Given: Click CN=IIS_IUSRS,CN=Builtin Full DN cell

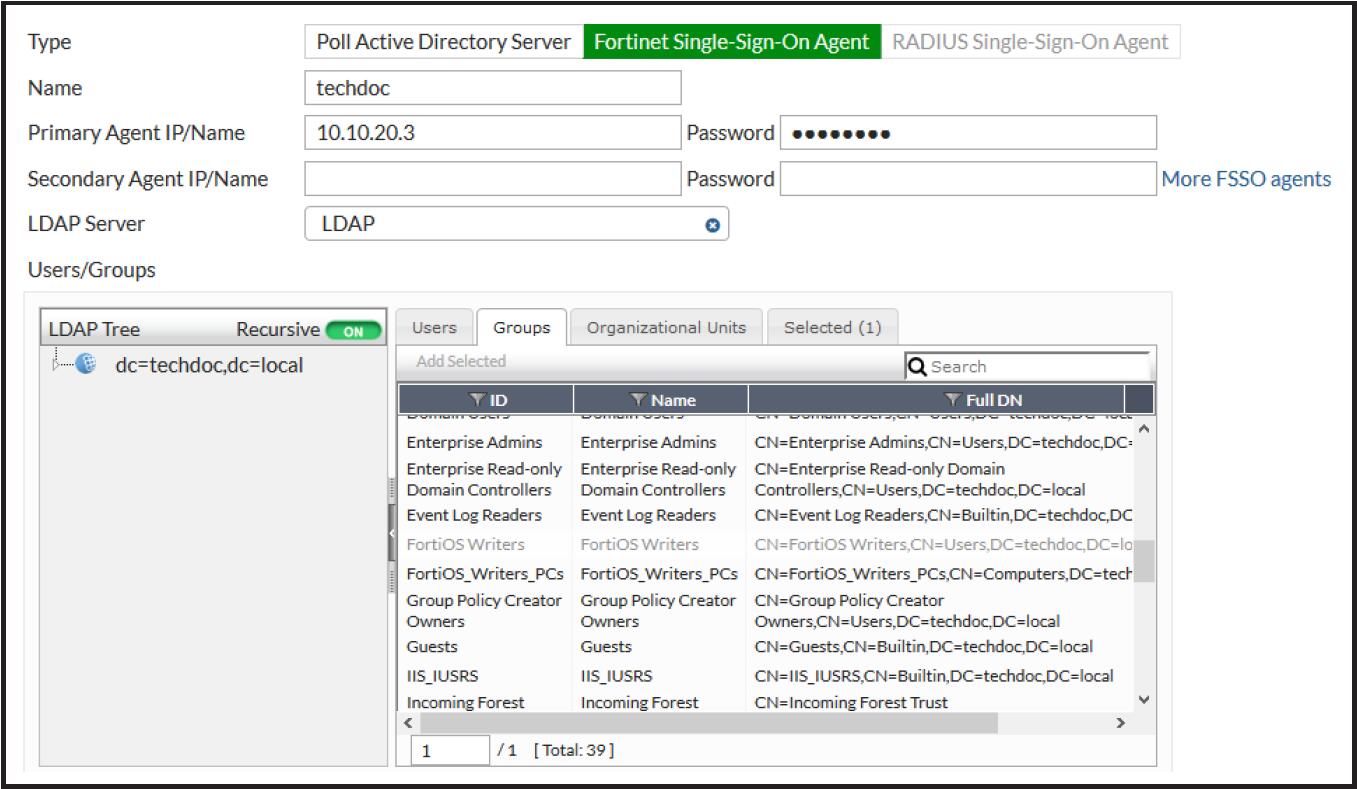Looking at the screenshot, I should [934, 676].
